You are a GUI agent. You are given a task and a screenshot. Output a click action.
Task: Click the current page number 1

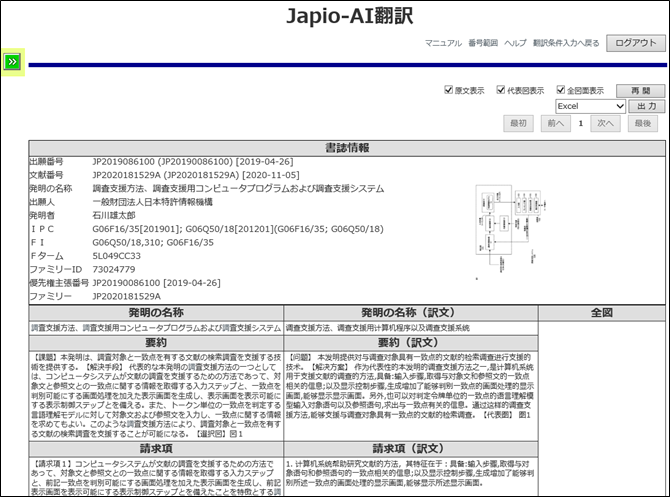(581, 123)
